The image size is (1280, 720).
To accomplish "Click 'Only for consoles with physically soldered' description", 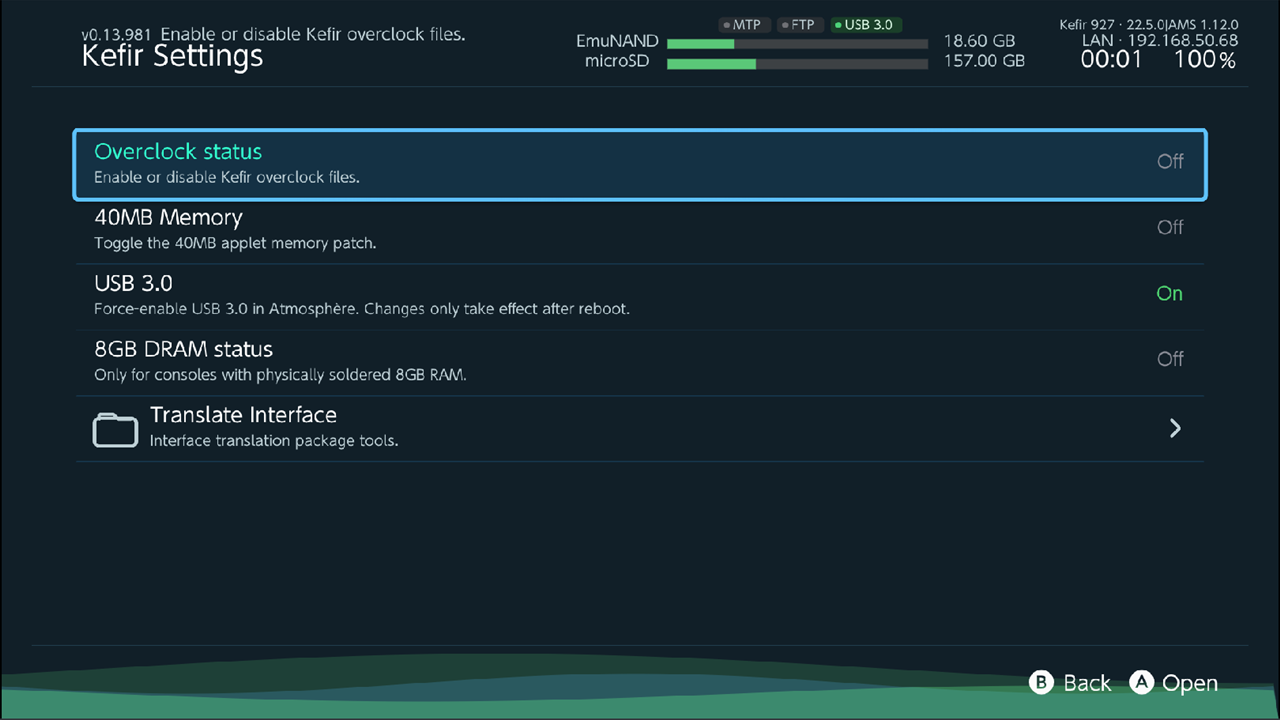I will (281, 375).
